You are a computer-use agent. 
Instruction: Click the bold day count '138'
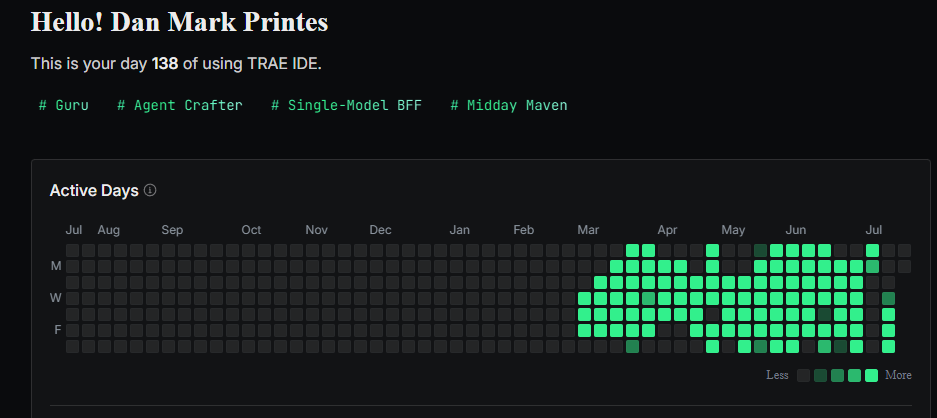click(x=165, y=64)
